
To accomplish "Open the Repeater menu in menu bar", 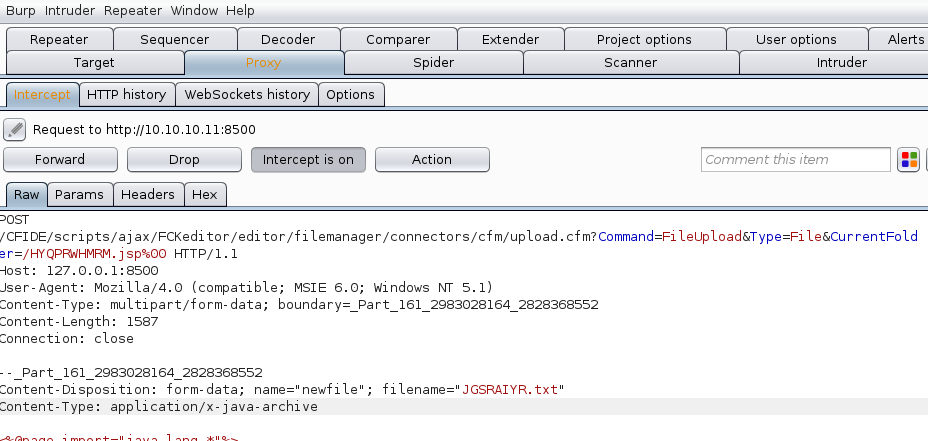I will [133, 11].
